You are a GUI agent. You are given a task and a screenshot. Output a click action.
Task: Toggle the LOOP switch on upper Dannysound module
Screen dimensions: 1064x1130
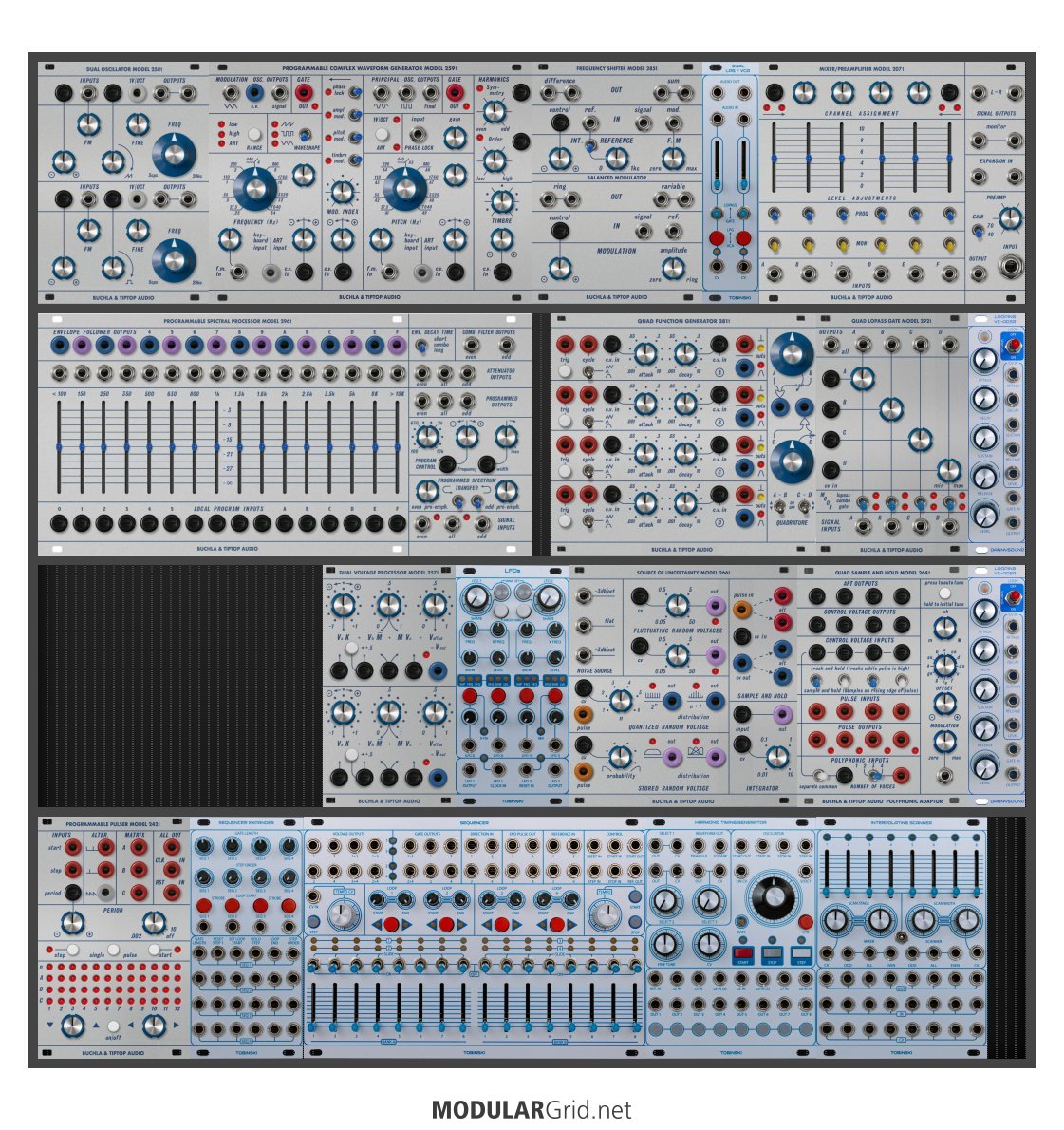(1013, 346)
